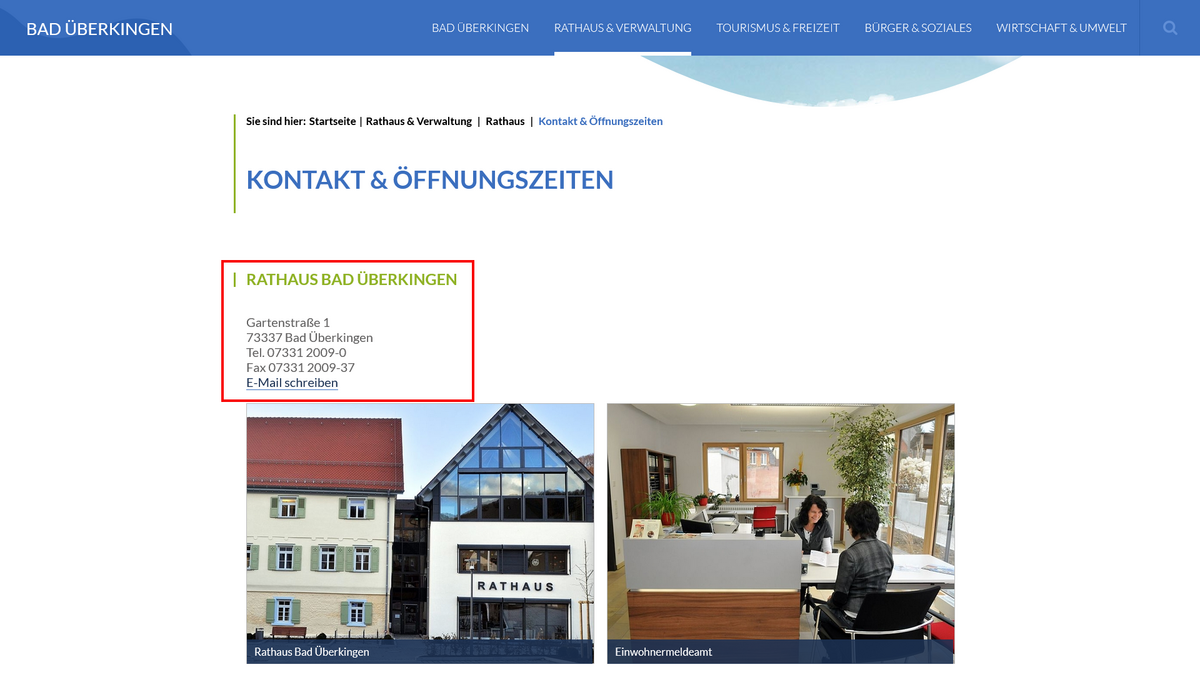
Task: Open the Wirtschaft & Umwelt menu
Action: click(x=1061, y=28)
